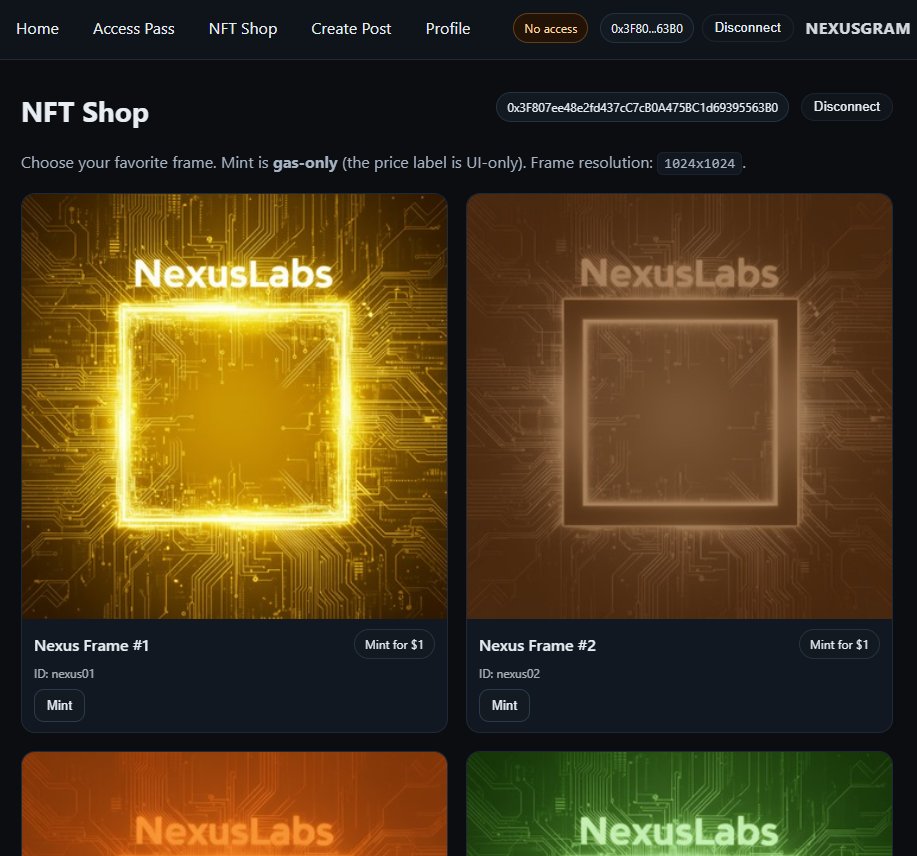Viewport: 917px width, 856px height.
Task: Open the Profile page
Action: point(447,29)
